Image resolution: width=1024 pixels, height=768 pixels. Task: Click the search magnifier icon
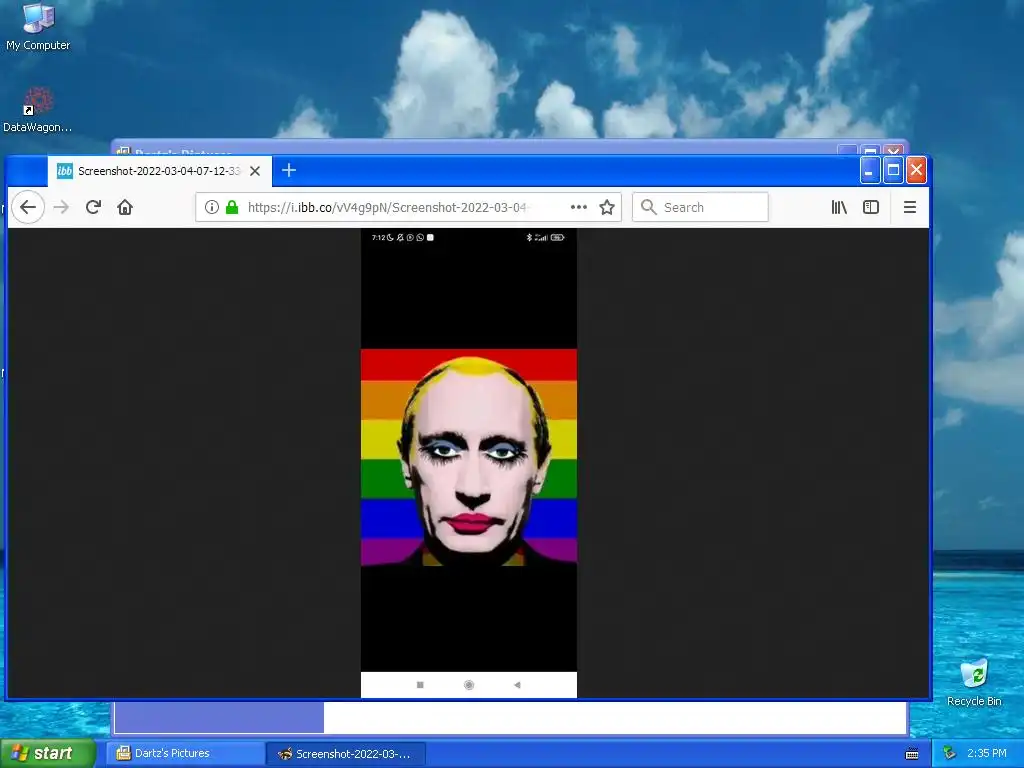tap(648, 207)
